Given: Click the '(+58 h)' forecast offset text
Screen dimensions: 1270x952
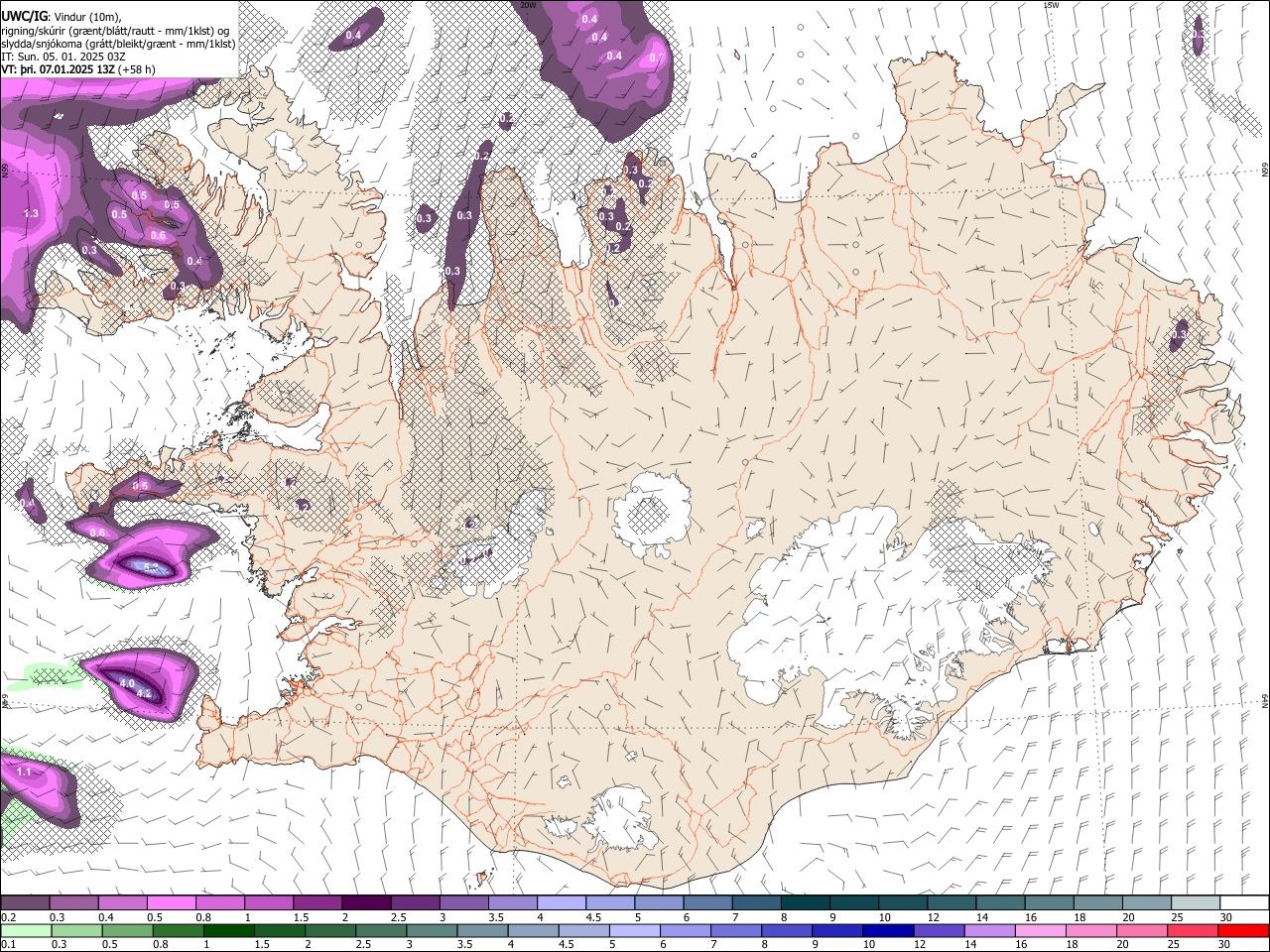Looking at the screenshot, I should (x=136, y=69).
